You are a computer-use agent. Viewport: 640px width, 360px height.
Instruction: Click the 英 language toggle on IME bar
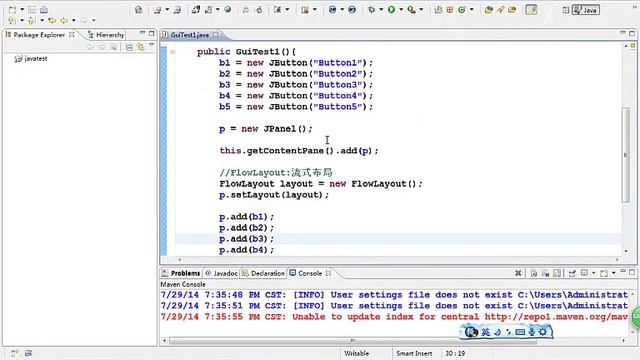pos(485,332)
